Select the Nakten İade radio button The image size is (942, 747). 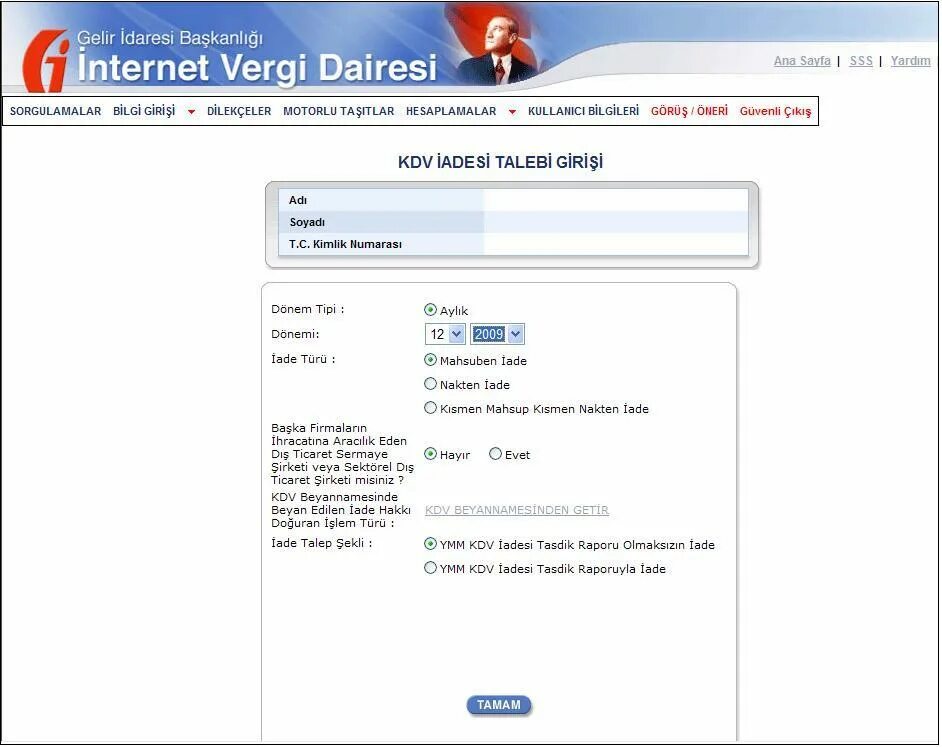431,384
